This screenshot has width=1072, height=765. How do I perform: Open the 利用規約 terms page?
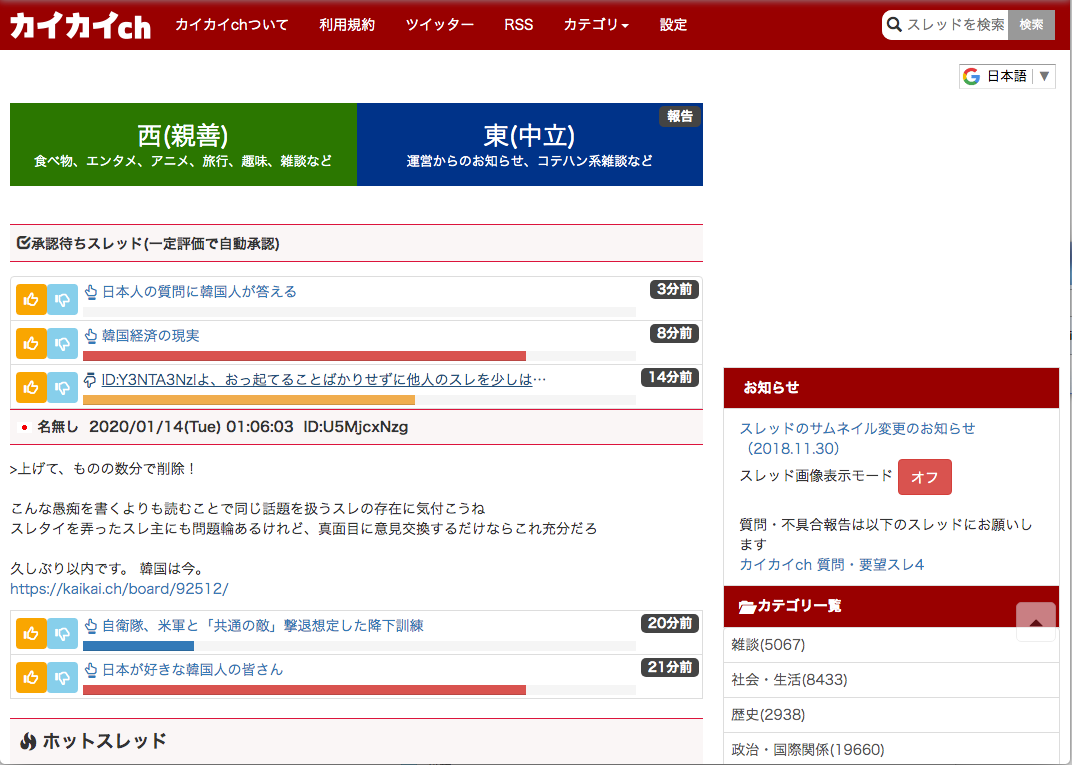(347, 25)
